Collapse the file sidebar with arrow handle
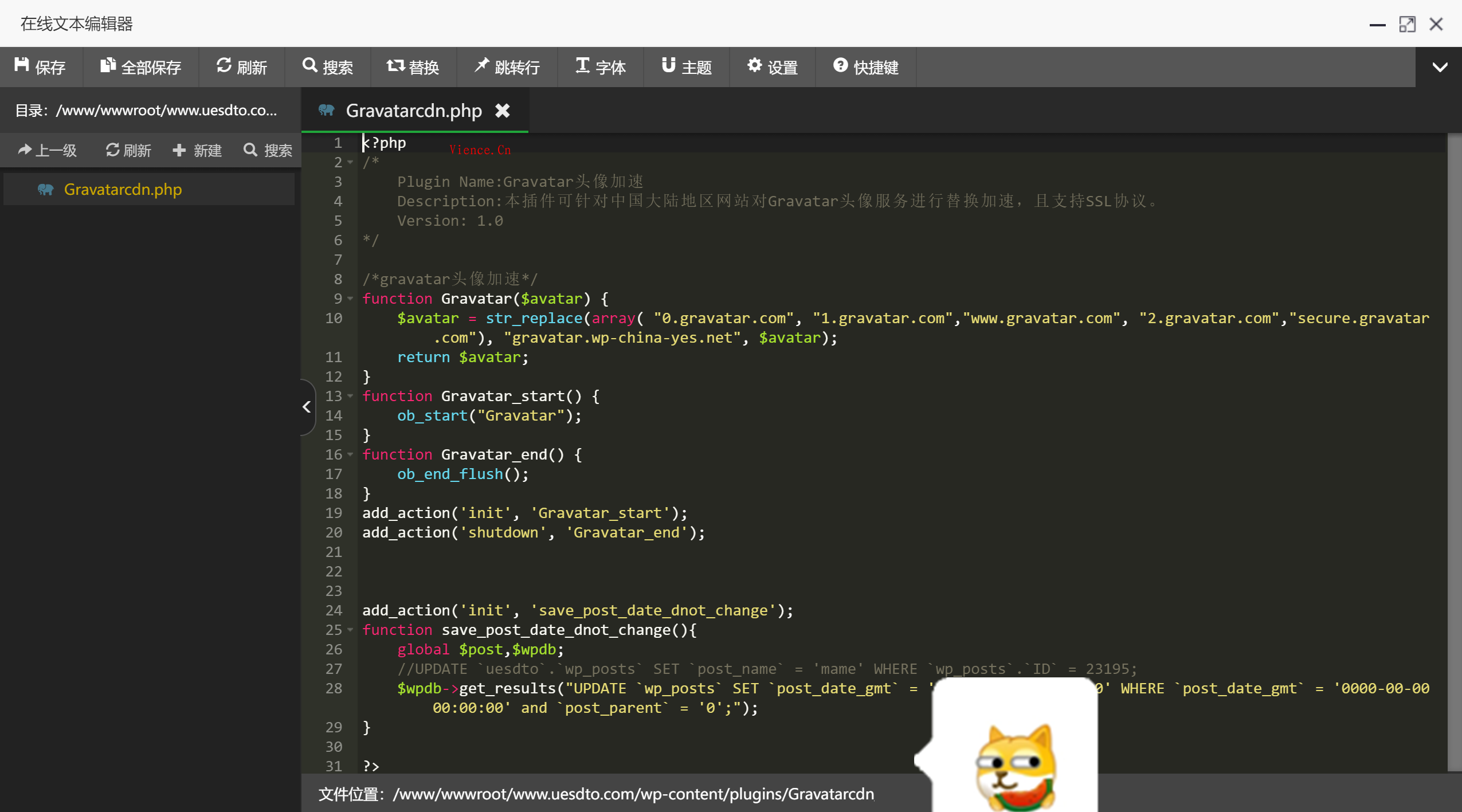1462x812 pixels. pyautogui.click(x=307, y=407)
